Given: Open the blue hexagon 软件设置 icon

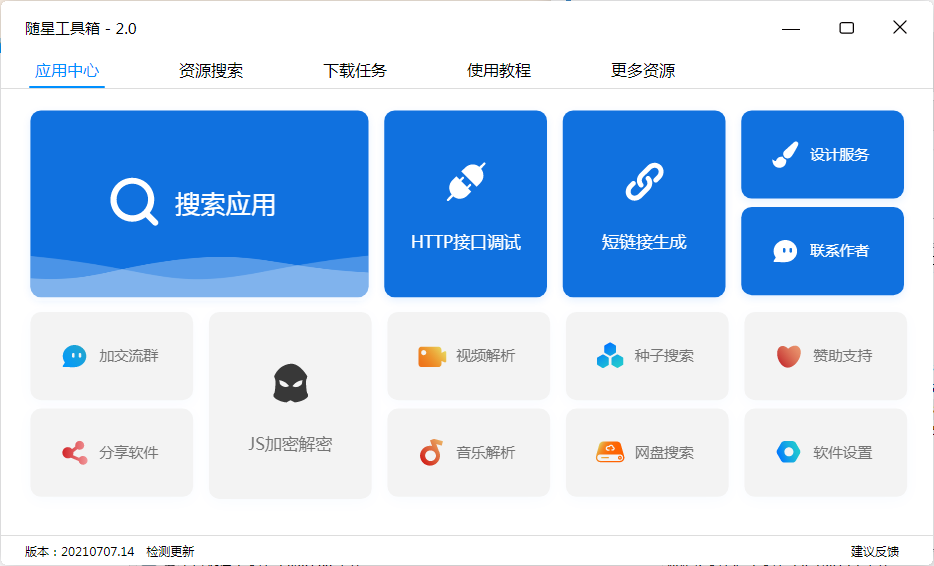Looking at the screenshot, I should [x=788, y=453].
